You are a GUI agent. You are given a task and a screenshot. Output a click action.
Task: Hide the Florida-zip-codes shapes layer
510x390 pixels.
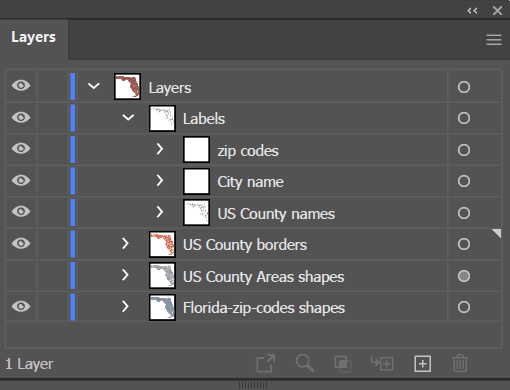[x=21, y=306]
